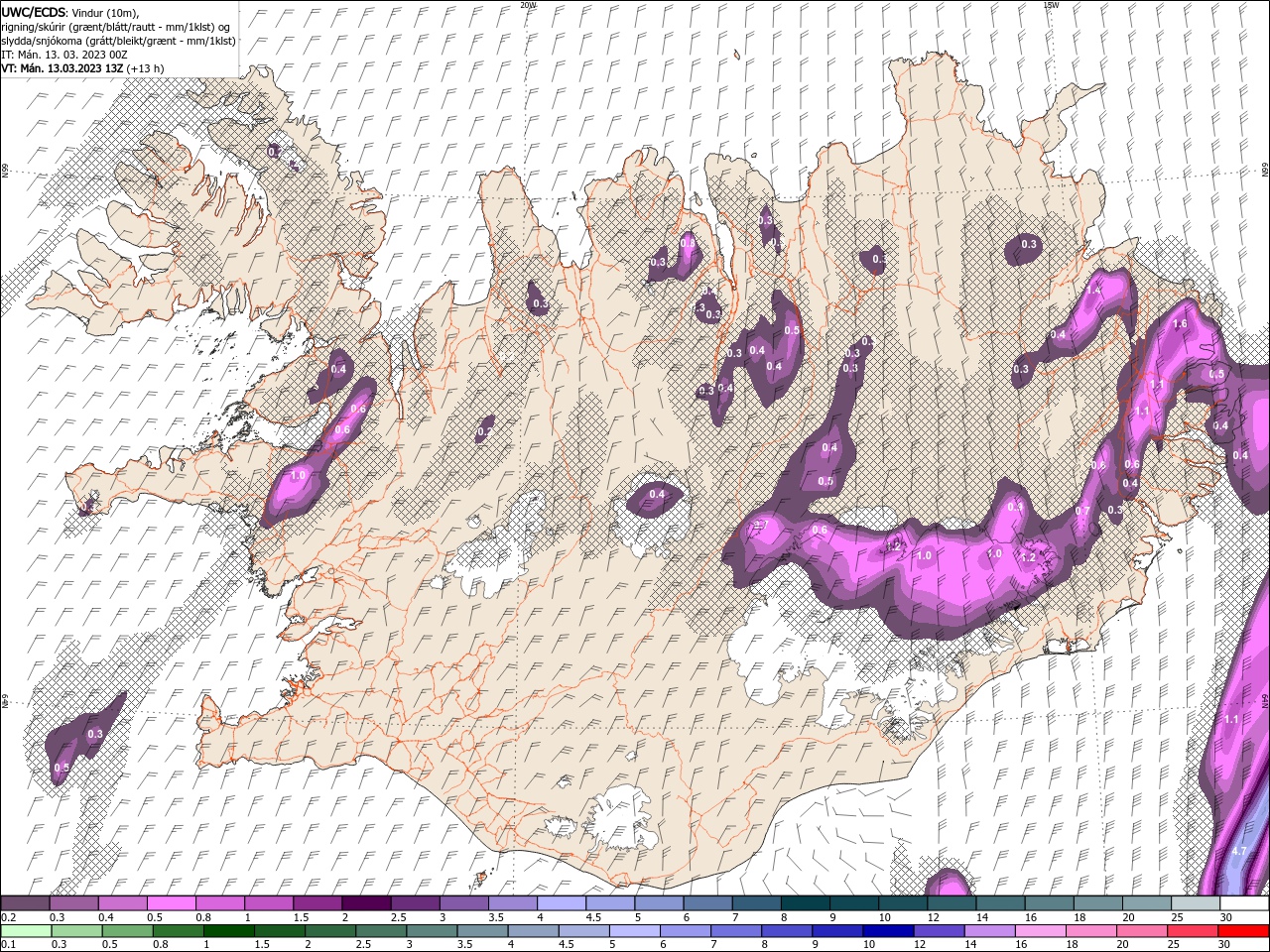Click the 1.5 label in the snow legend row
1270x952 pixels.
tap(301, 917)
